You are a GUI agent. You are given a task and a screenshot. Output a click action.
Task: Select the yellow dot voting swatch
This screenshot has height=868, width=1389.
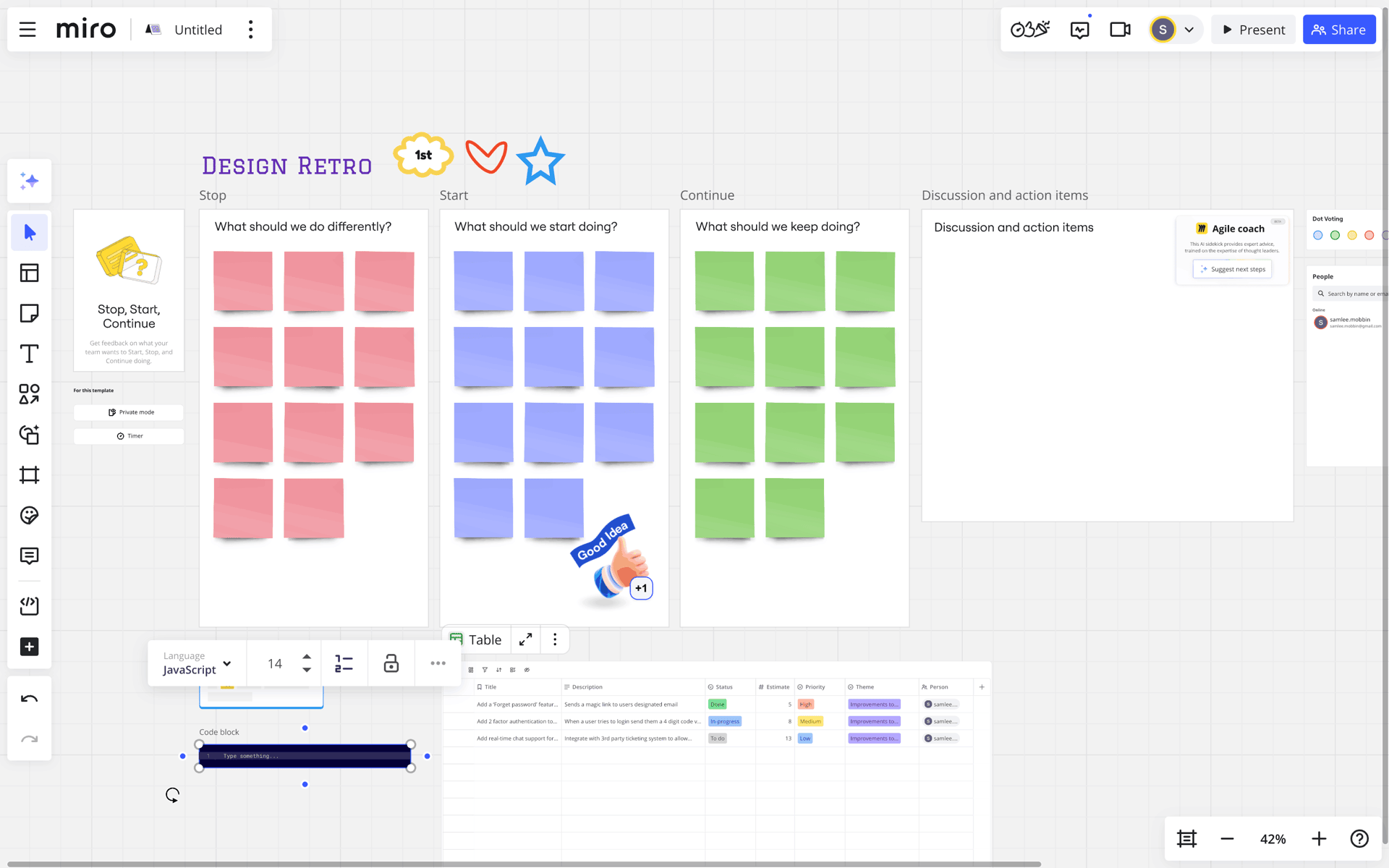point(1352,235)
